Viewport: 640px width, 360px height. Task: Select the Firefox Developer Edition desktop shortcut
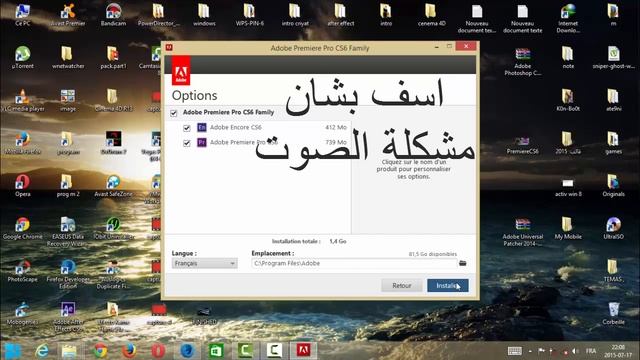click(68, 274)
